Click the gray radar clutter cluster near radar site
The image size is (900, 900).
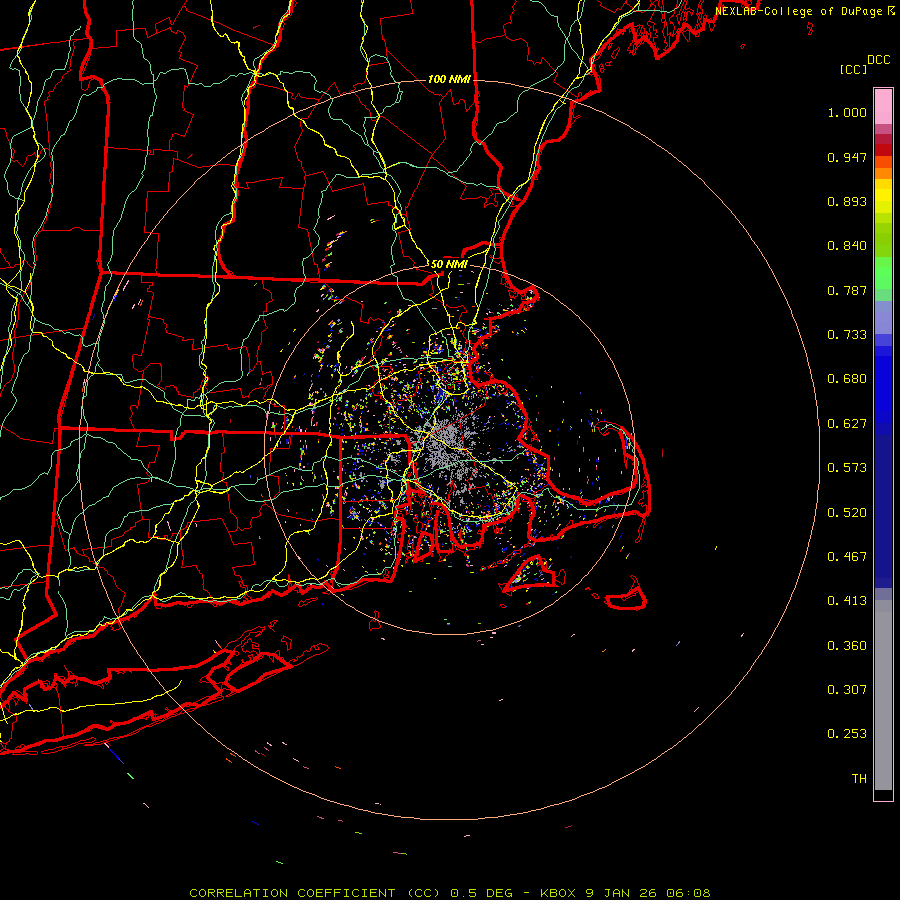click(453, 445)
